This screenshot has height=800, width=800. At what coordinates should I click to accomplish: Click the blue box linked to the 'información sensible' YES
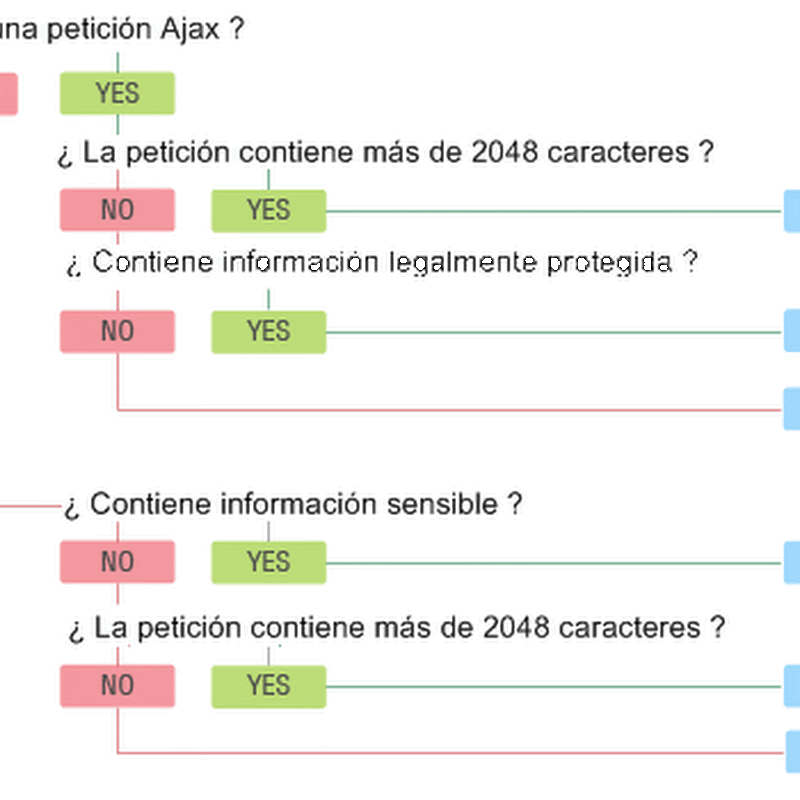pyautogui.click(x=792, y=562)
